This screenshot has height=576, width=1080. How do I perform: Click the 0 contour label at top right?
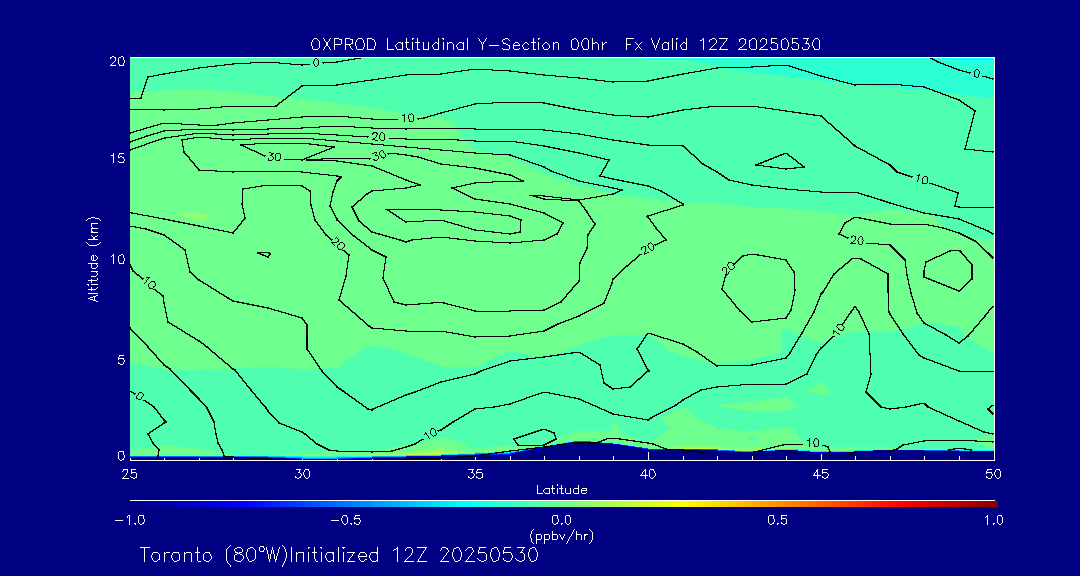(x=977, y=73)
